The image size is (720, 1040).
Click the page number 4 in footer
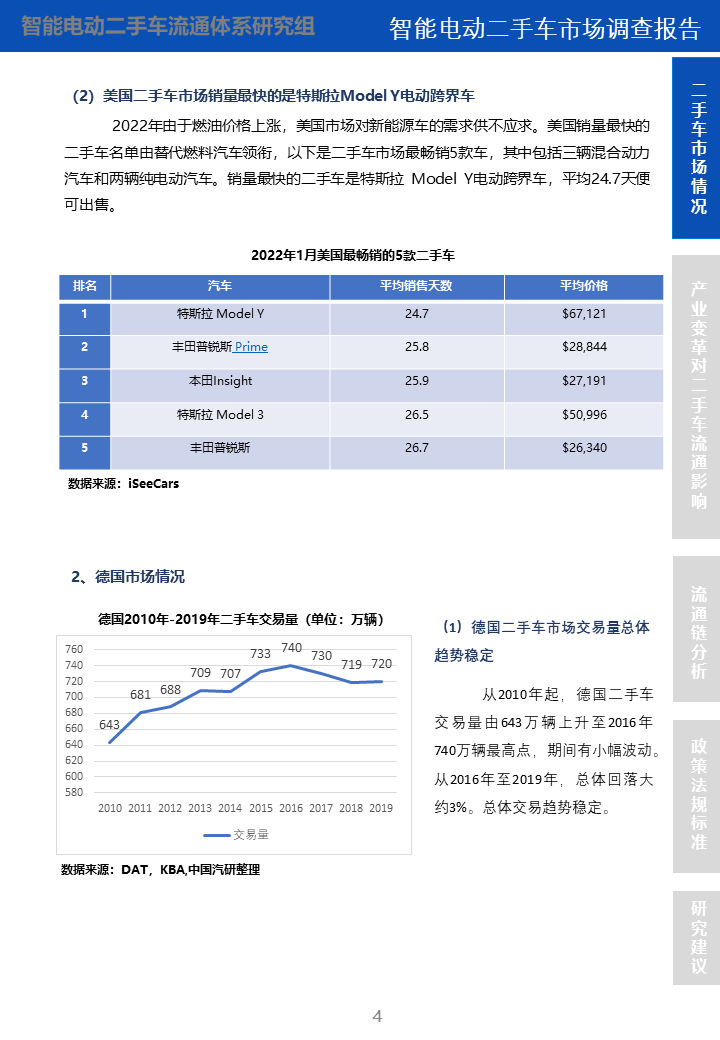click(x=377, y=1016)
